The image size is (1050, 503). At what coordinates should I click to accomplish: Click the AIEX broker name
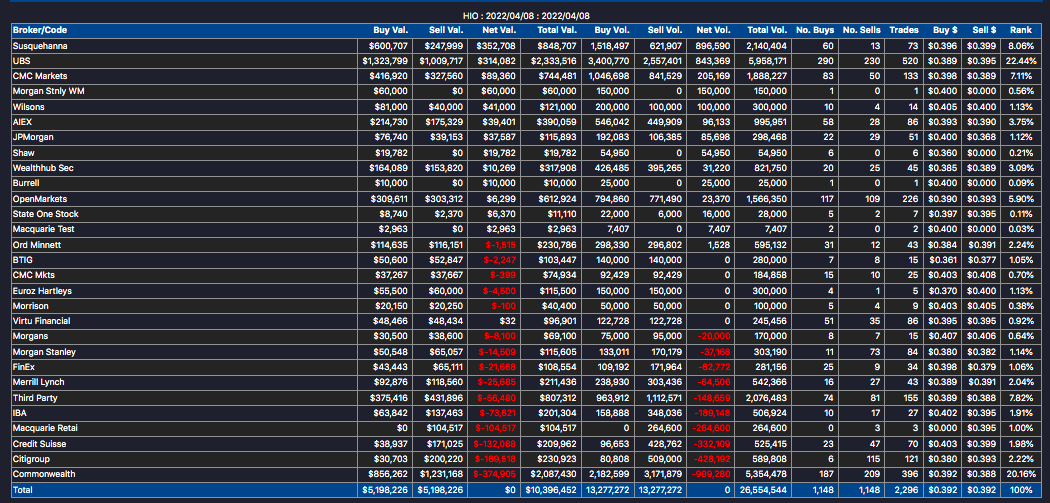[x=22, y=122]
